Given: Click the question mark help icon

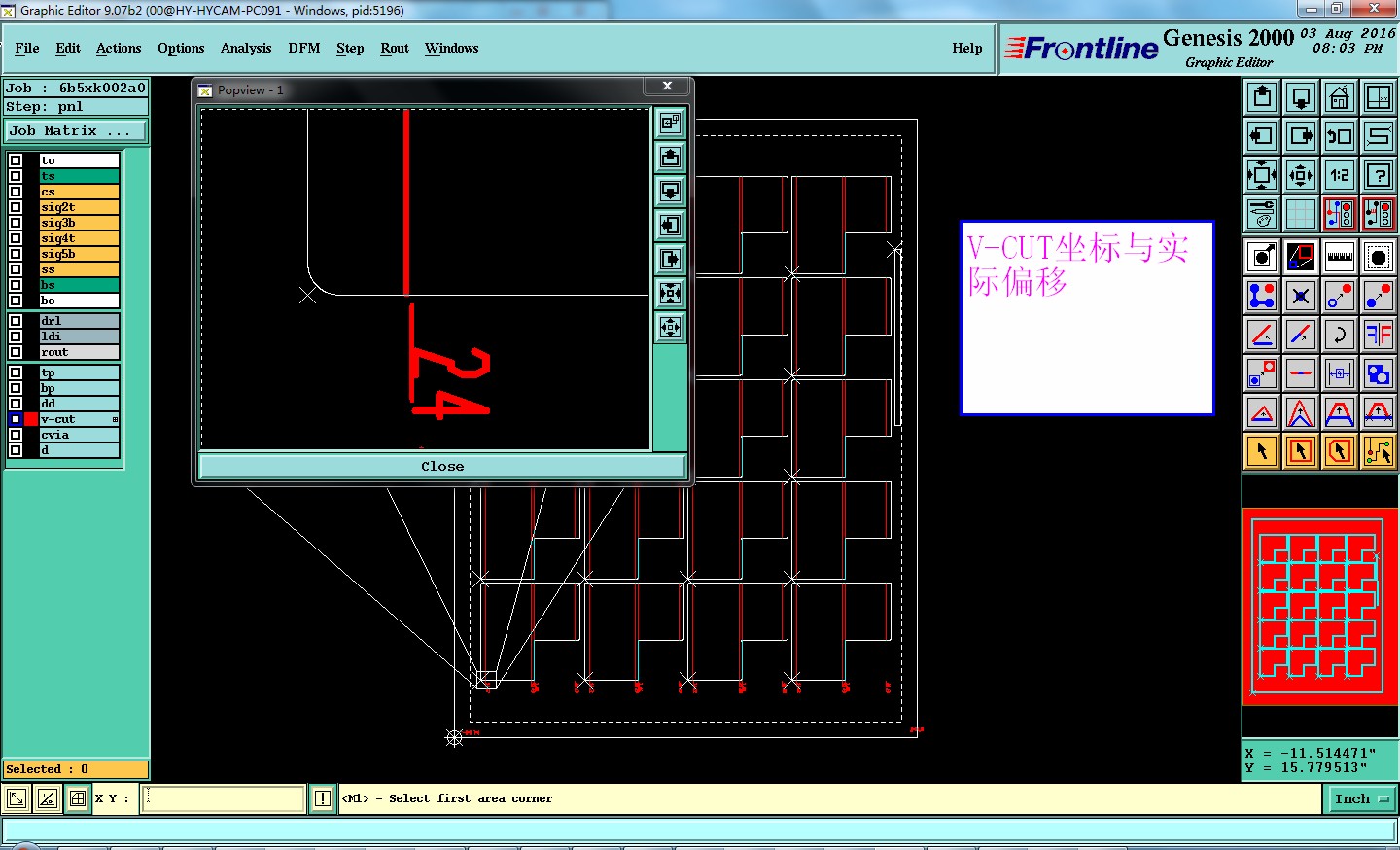Looking at the screenshot, I should 1379,175.
